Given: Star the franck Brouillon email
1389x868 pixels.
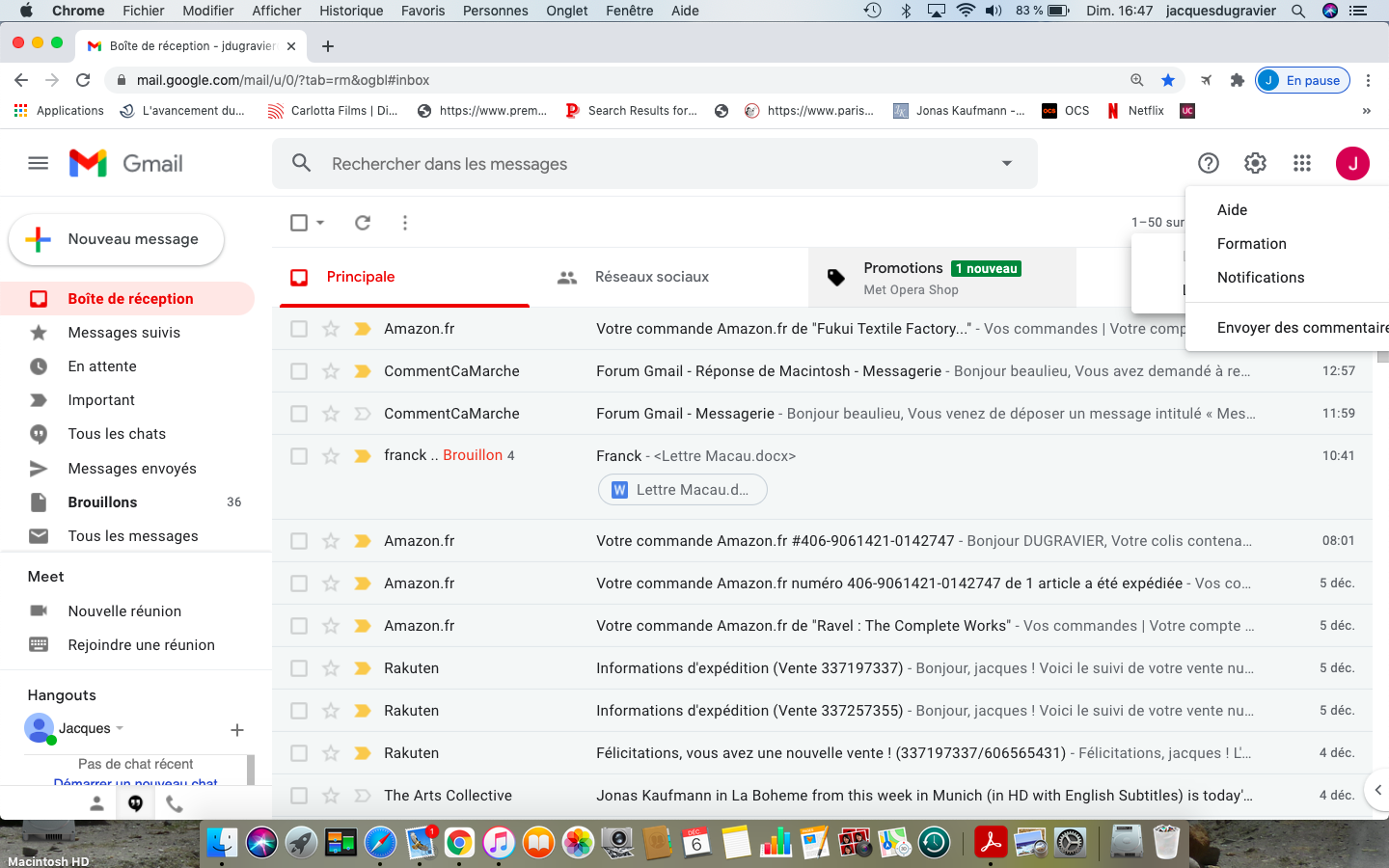Looking at the screenshot, I should [x=331, y=456].
